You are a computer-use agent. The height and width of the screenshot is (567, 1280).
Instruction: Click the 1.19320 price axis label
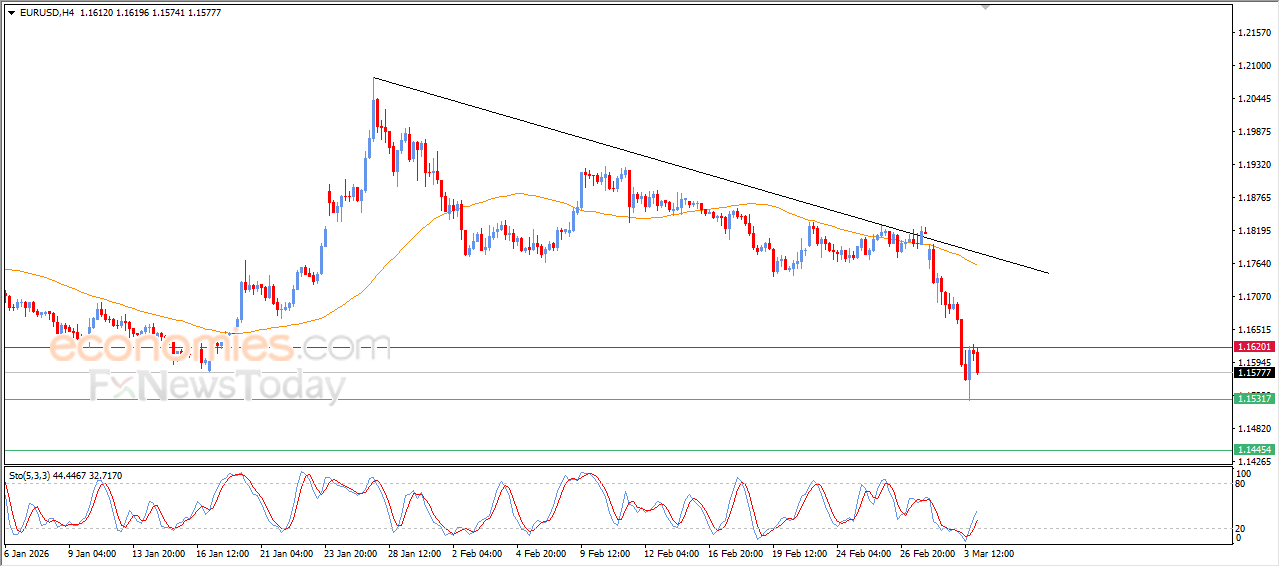[x=1254, y=165]
